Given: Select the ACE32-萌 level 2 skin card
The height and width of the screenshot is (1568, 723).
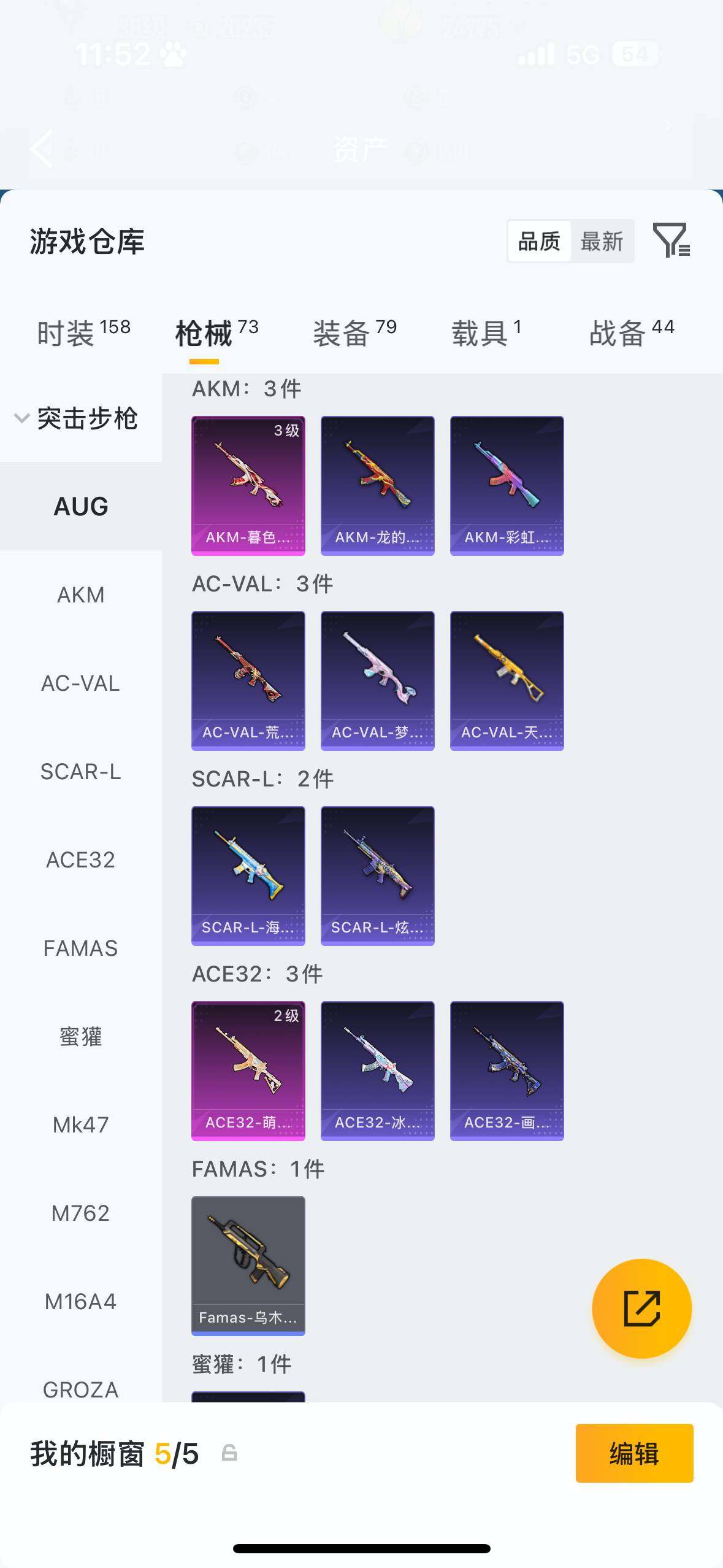Looking at the screenshot, I should coord(248,1071).
